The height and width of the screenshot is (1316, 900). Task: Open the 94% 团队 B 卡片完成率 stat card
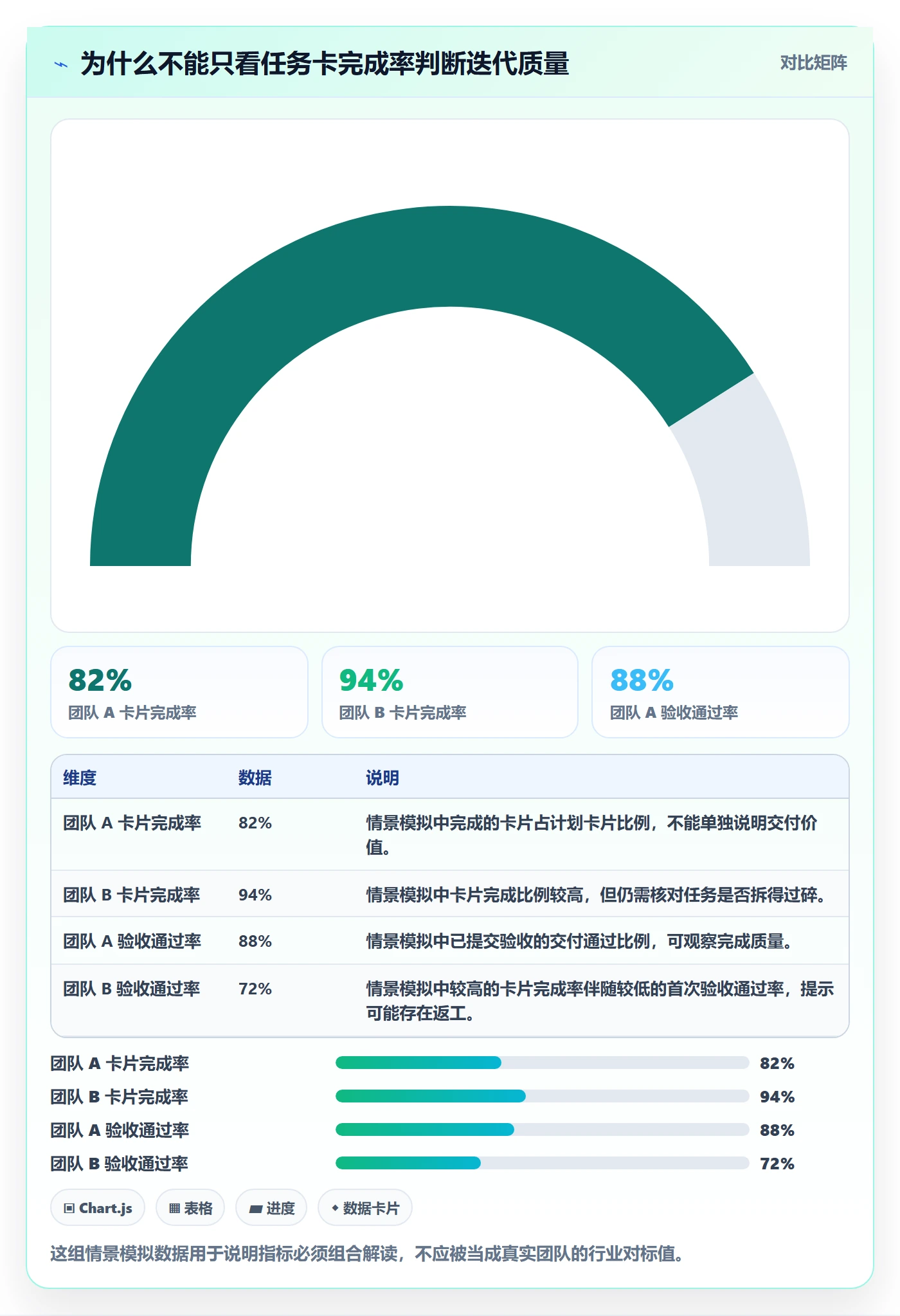point(450,692)
